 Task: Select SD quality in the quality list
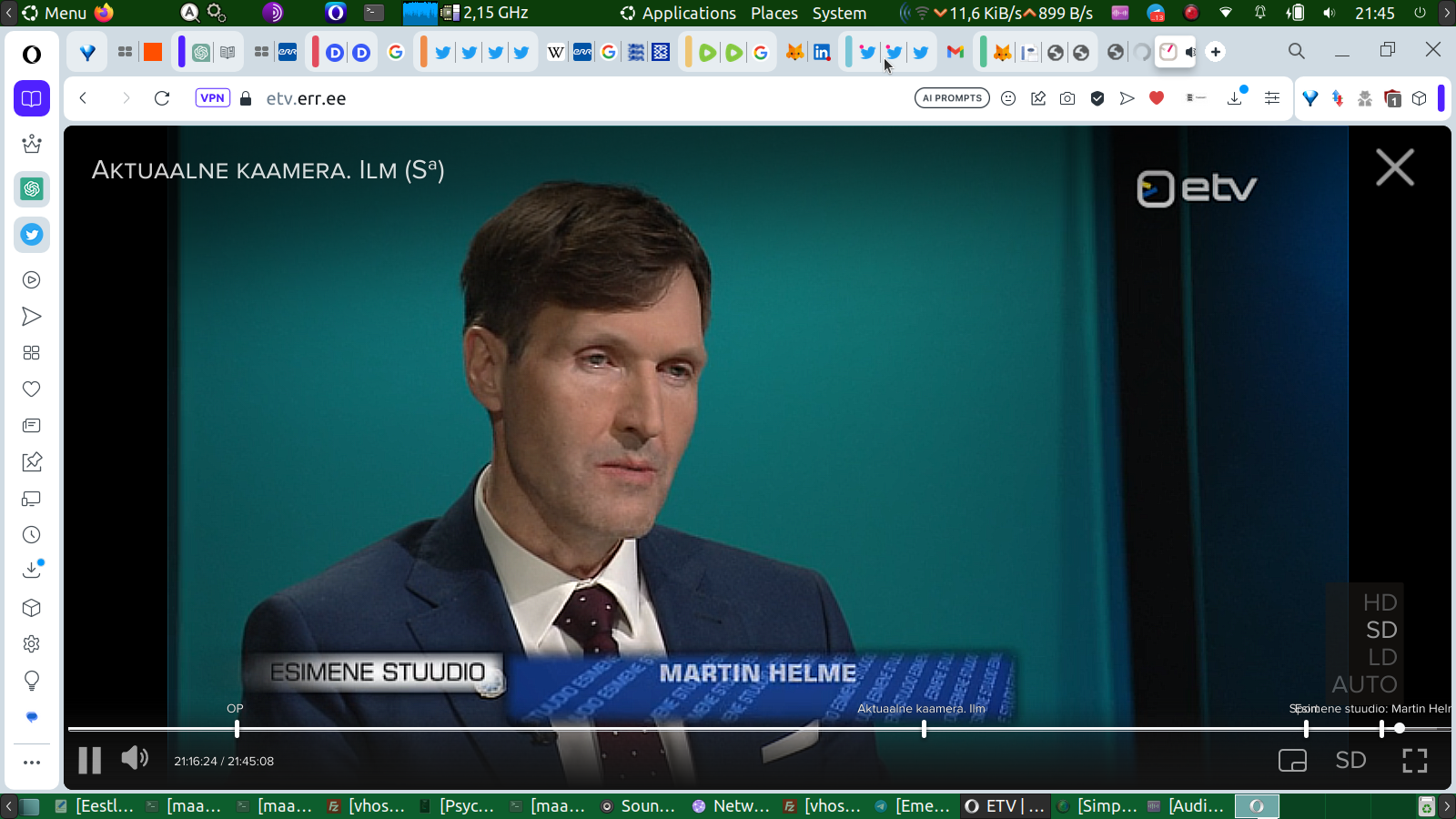1380,630
